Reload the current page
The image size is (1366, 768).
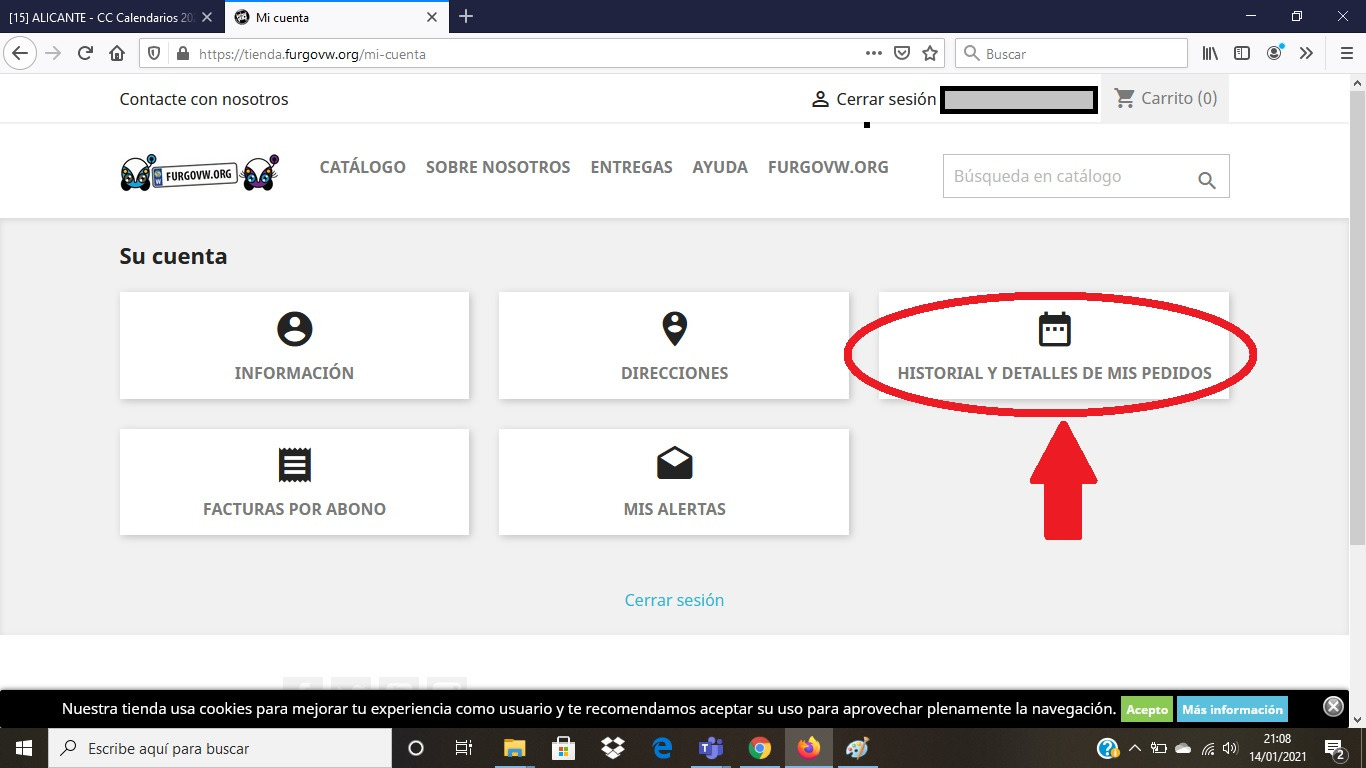coord(85,53)
